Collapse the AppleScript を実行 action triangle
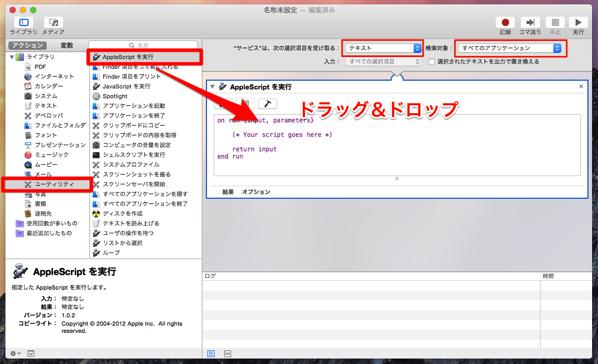This screenshot has width=598, height=364. point(212,87)
